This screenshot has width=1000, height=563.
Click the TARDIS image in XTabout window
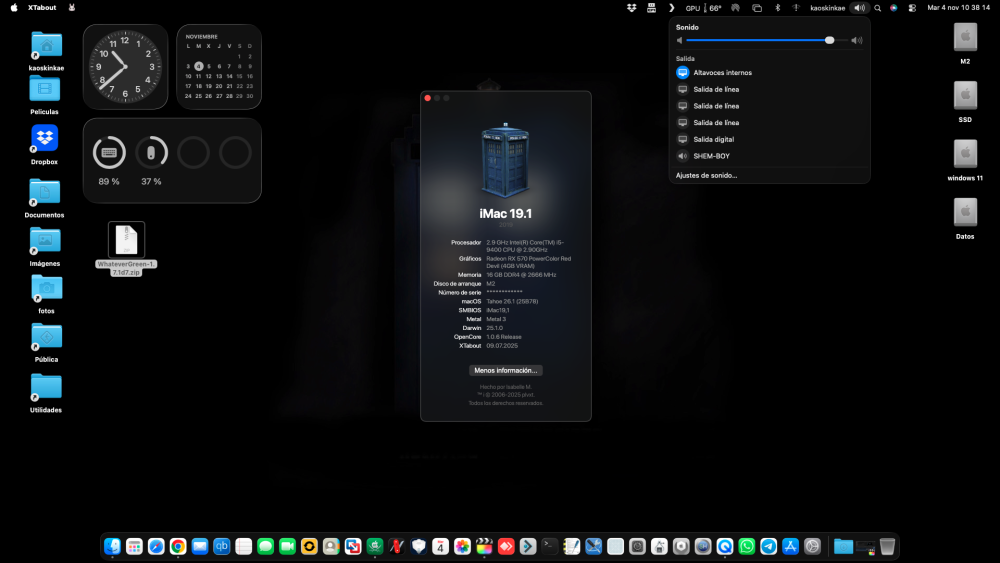click(x=506, y=161)
